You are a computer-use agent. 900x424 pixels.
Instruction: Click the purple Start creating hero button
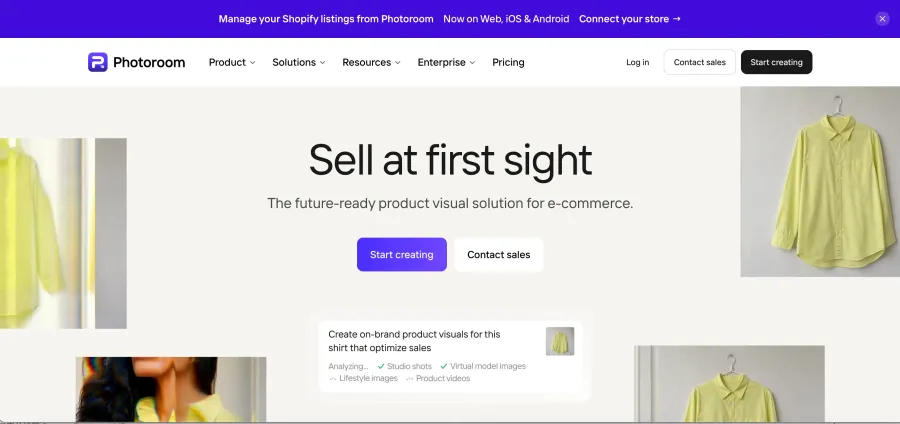[402, 255]
